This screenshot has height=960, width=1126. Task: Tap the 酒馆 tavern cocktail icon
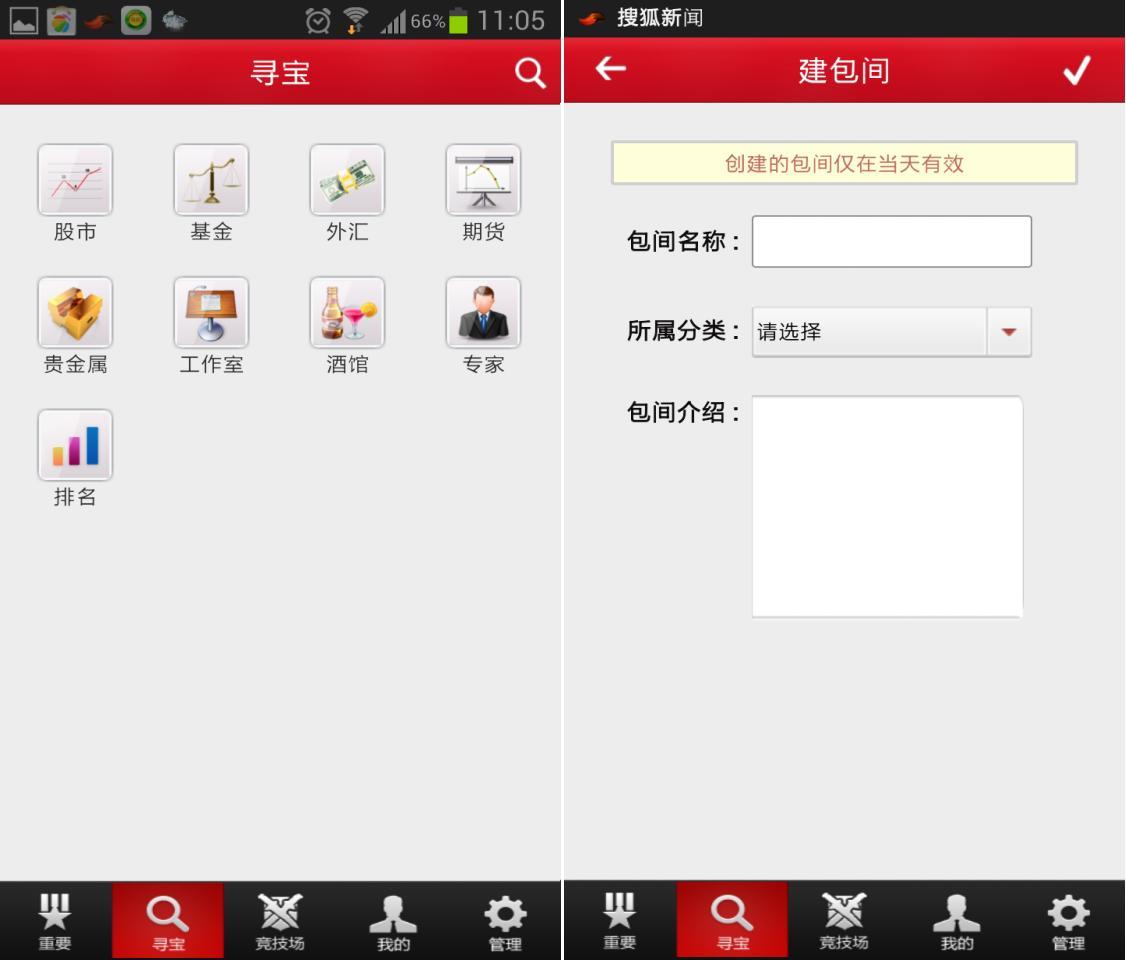tap(347, 313)
